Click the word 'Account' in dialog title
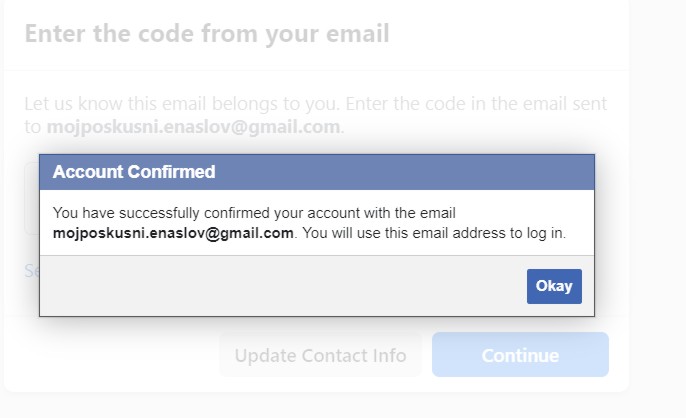 pyautogui.click(x=88, y=172)
